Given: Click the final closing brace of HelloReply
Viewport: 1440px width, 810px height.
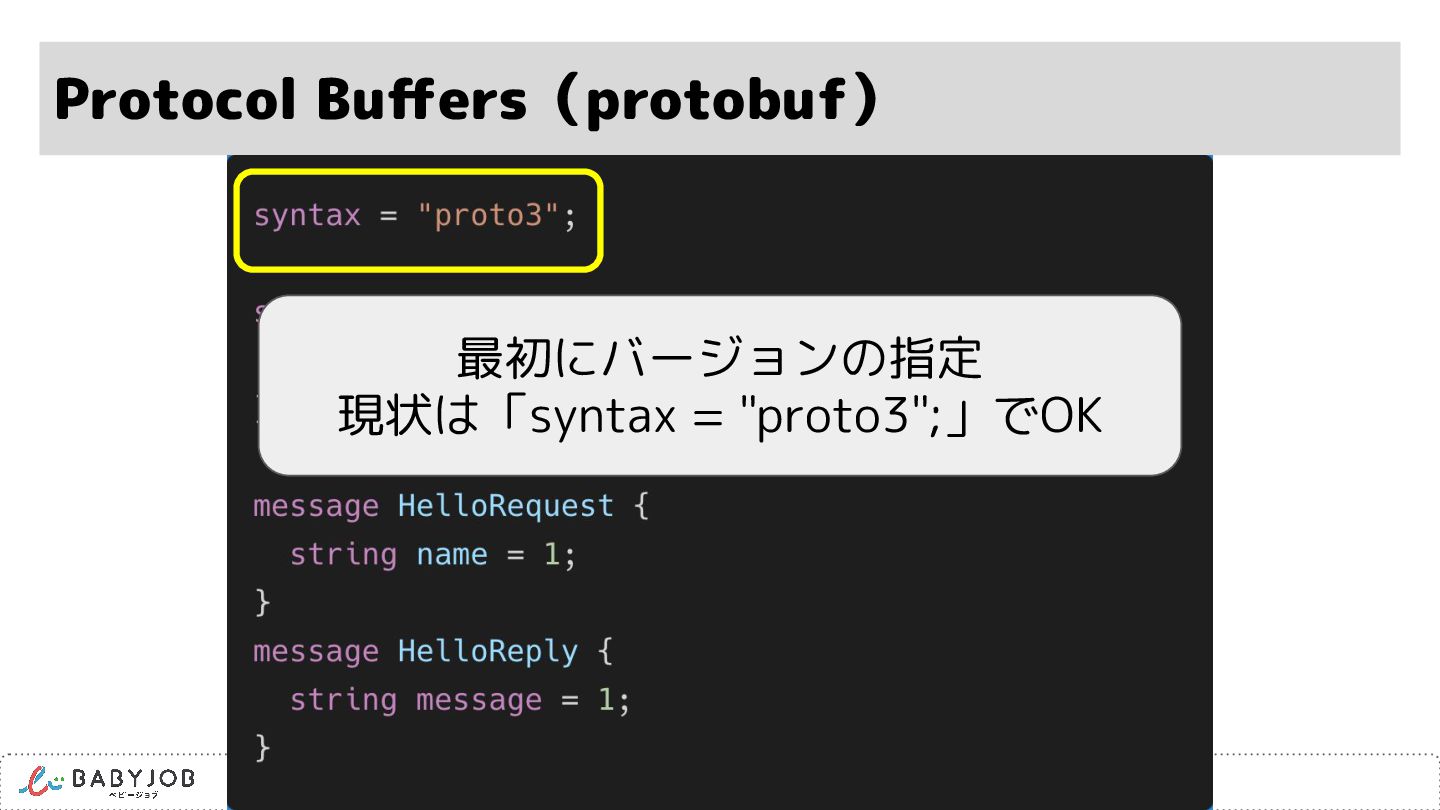Looking at the screenshot, I should (263, 747).
